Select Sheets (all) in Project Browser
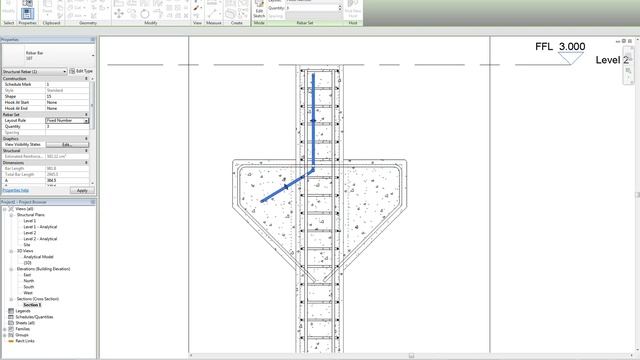The image size is (640, 360). point(25,323)
